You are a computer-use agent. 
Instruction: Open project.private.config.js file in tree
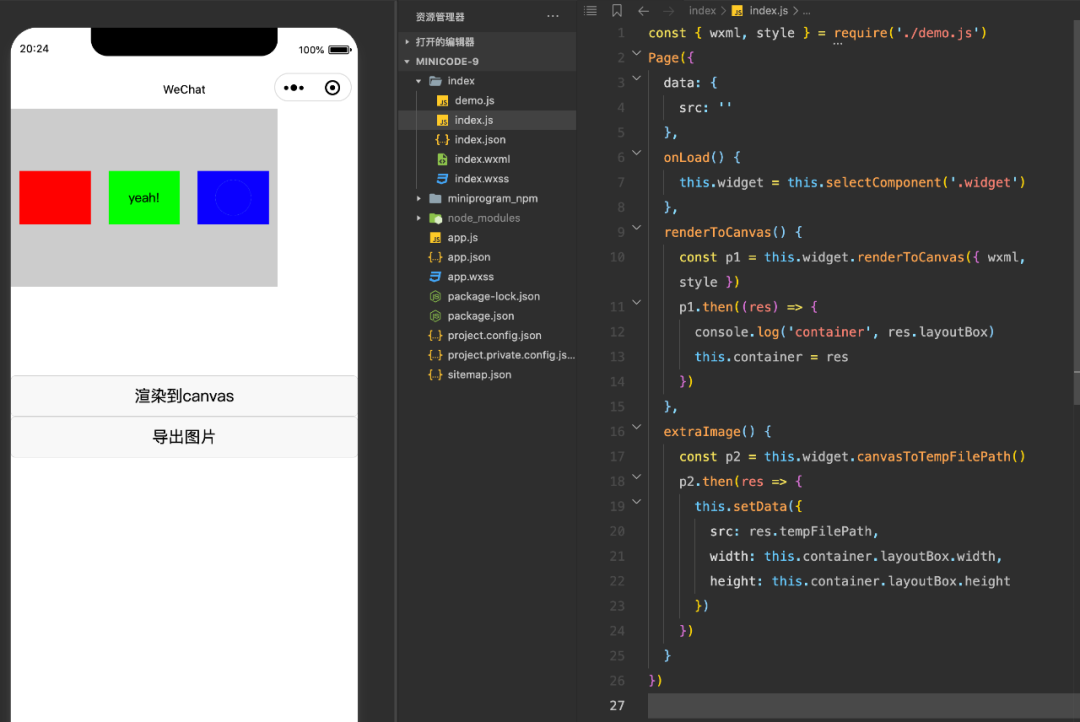(x=511, y=355)
